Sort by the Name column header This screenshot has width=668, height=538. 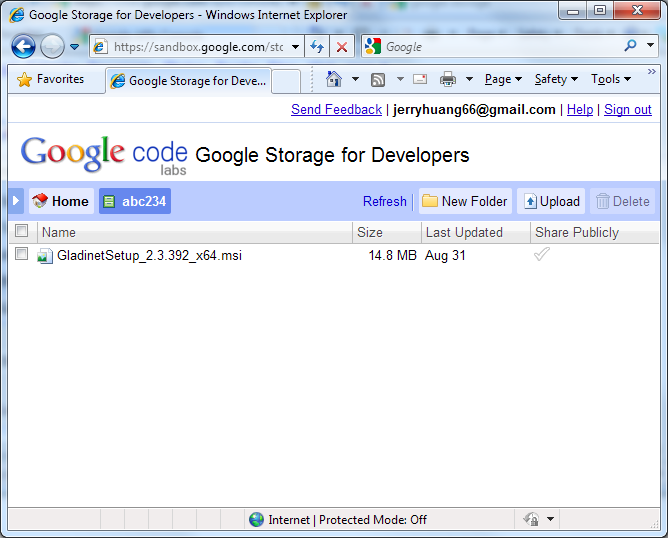click(x=195, y=233)
